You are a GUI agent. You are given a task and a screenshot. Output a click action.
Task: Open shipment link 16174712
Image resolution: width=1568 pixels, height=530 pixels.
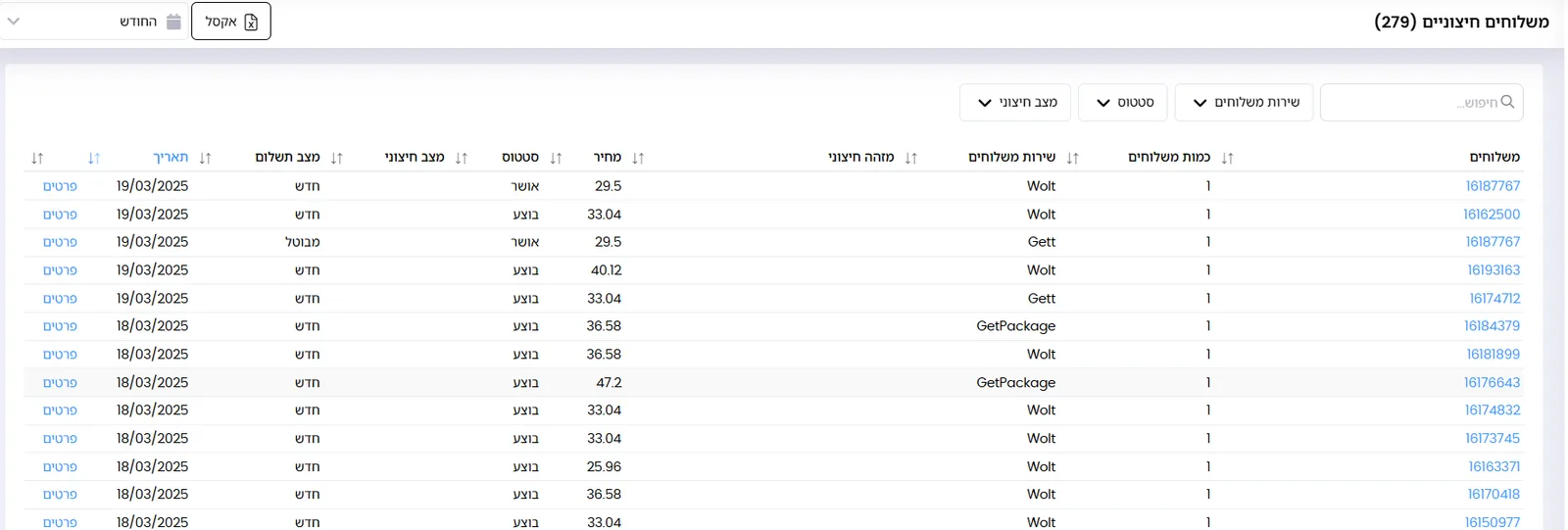[1494, 299]
